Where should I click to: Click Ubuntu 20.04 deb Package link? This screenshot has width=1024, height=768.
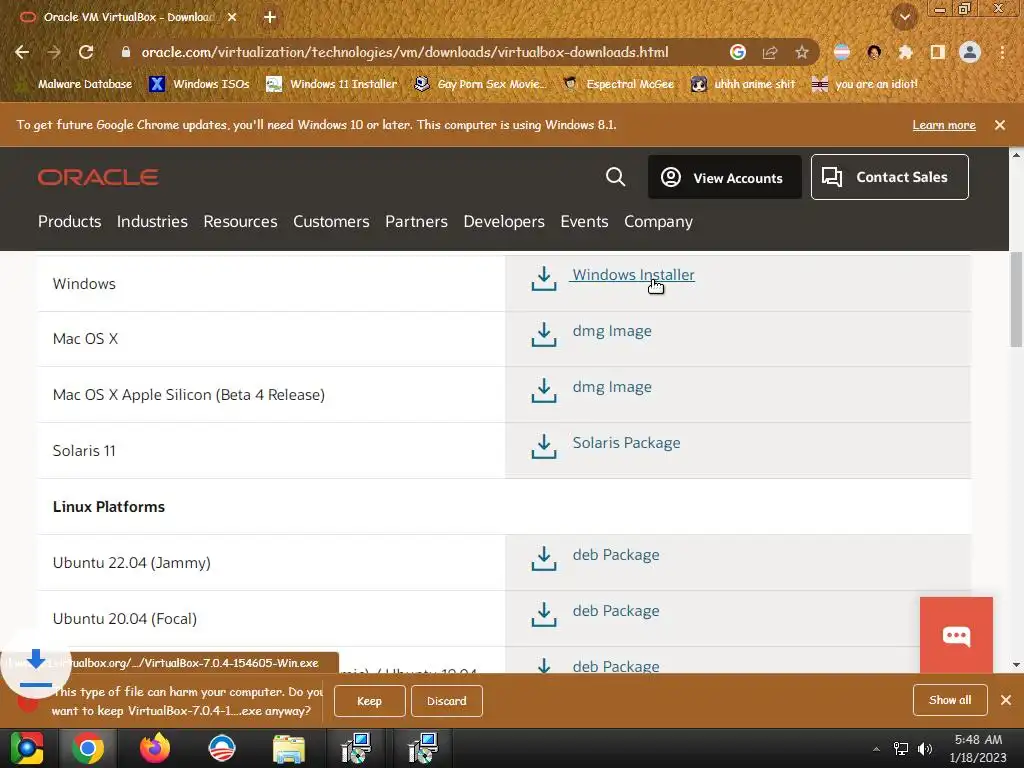click(x=616, y=611)
